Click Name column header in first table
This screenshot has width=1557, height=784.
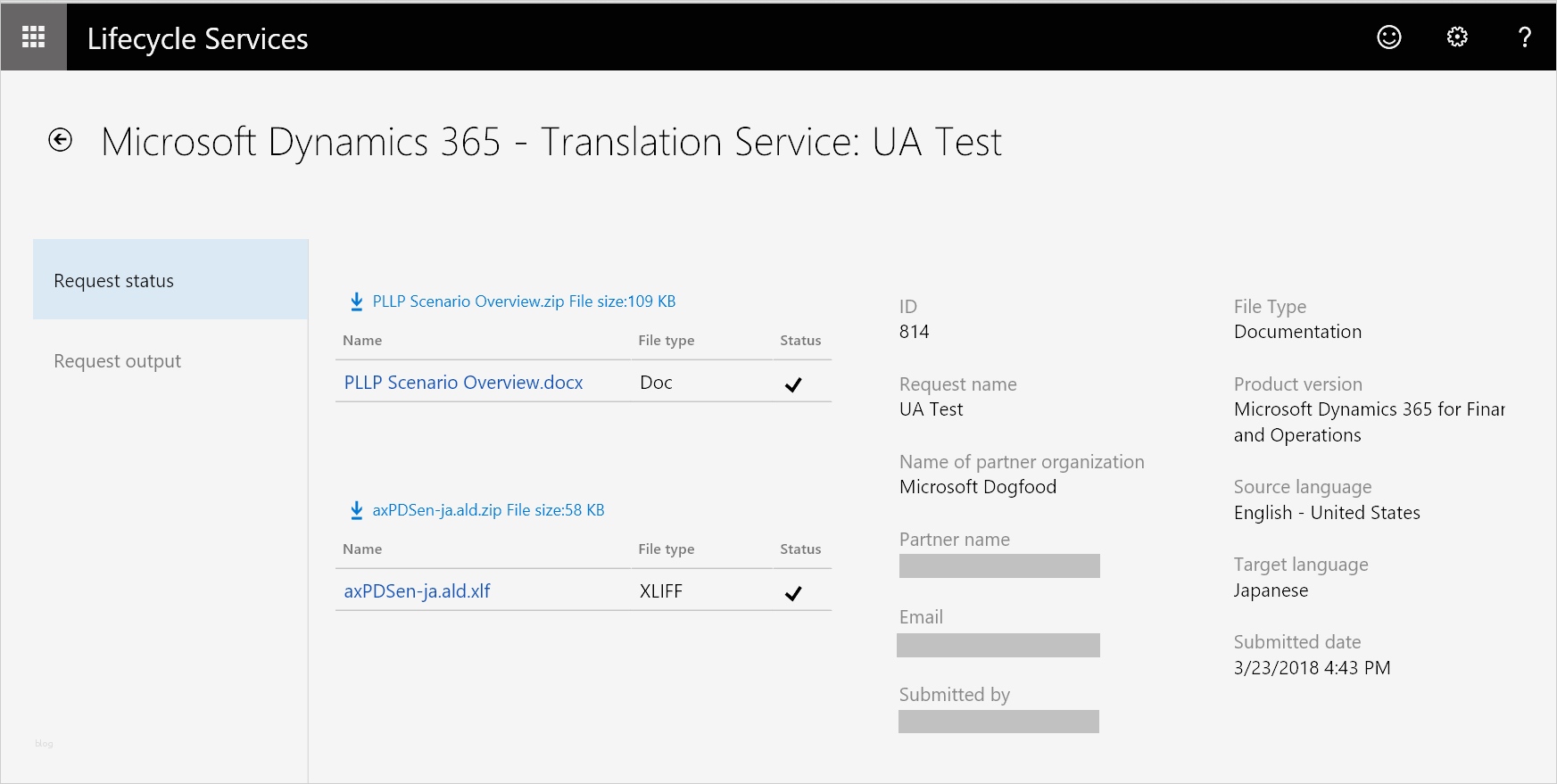coord(362,341)
